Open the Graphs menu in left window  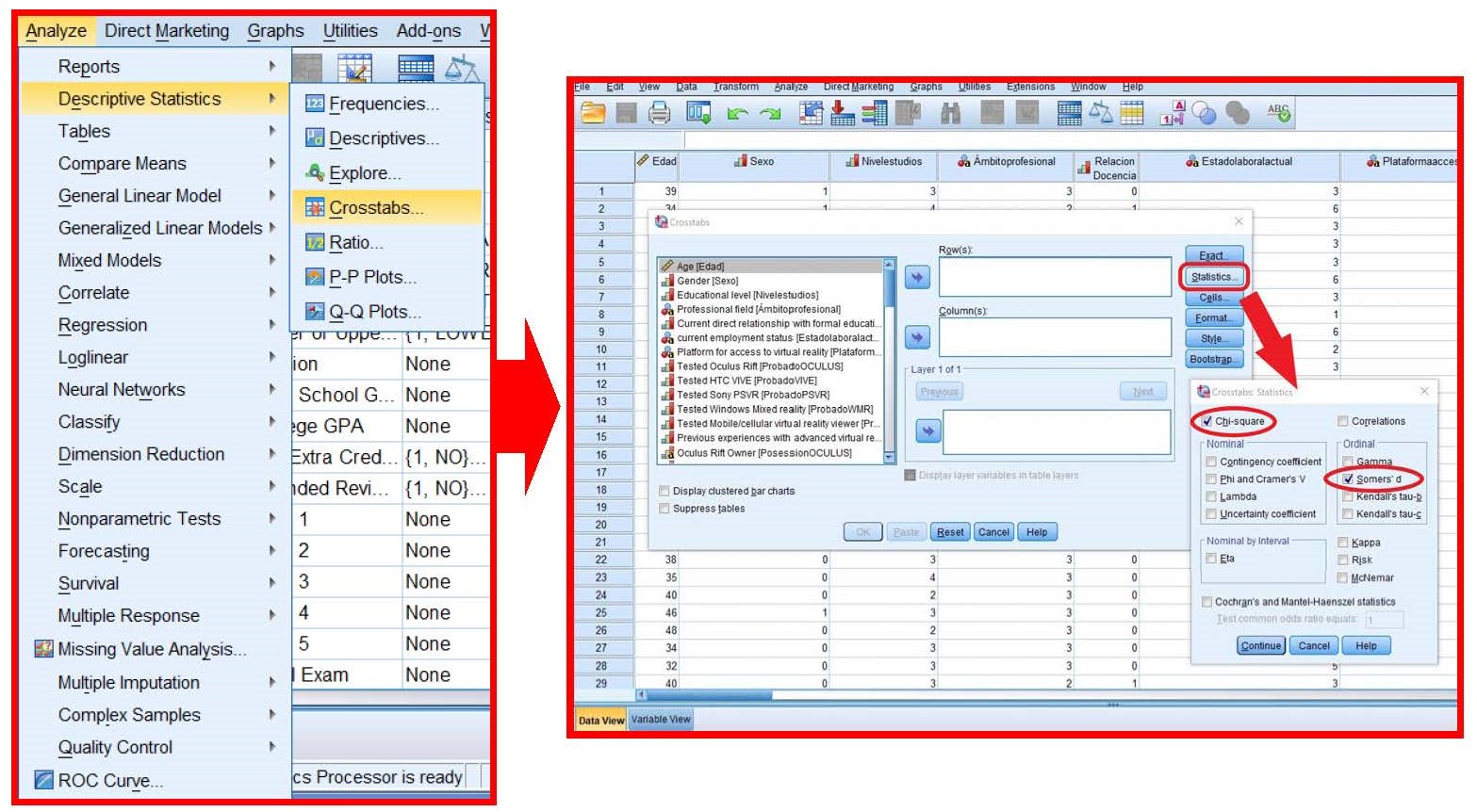tap(275, 31)
